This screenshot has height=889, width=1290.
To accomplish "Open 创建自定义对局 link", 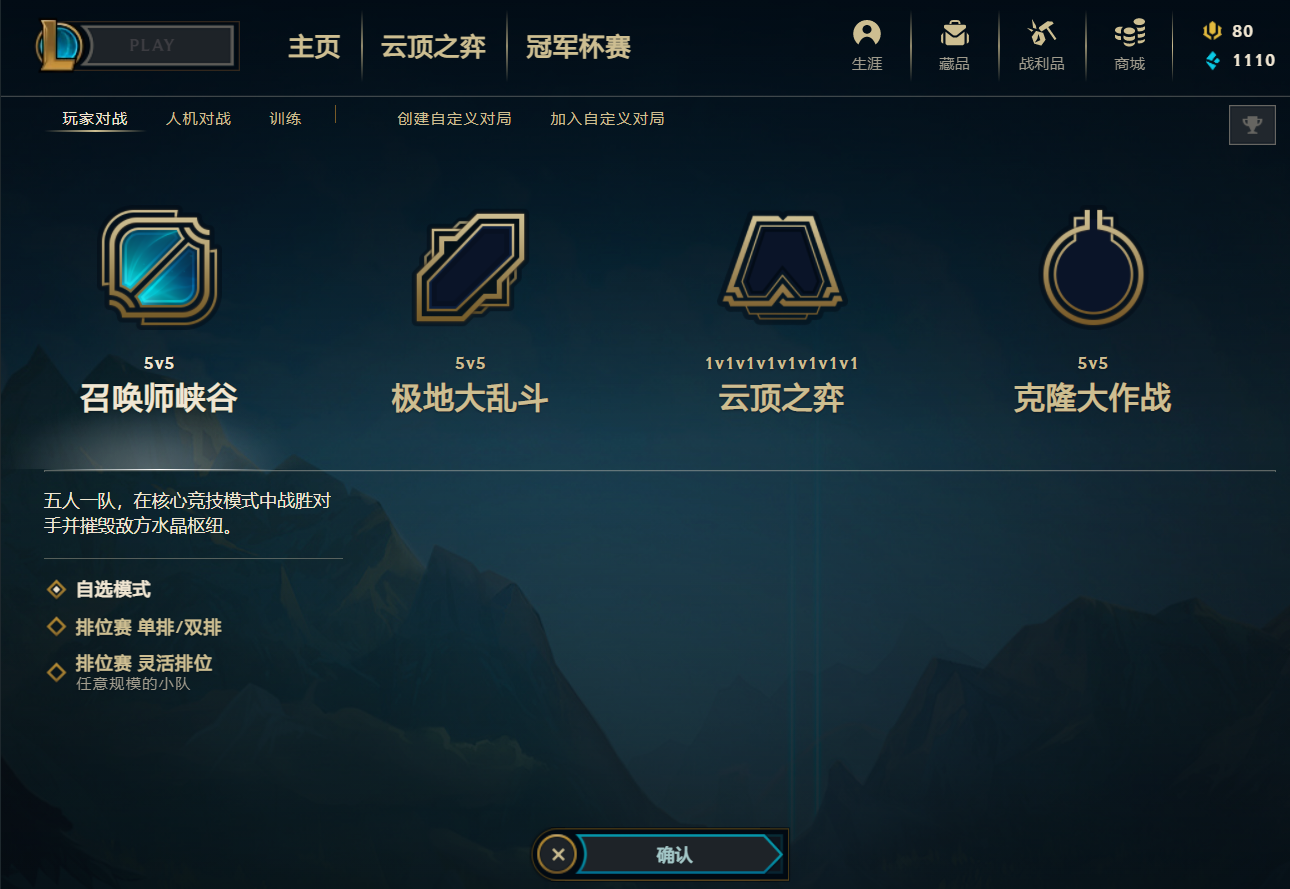I will pos(454,119).
